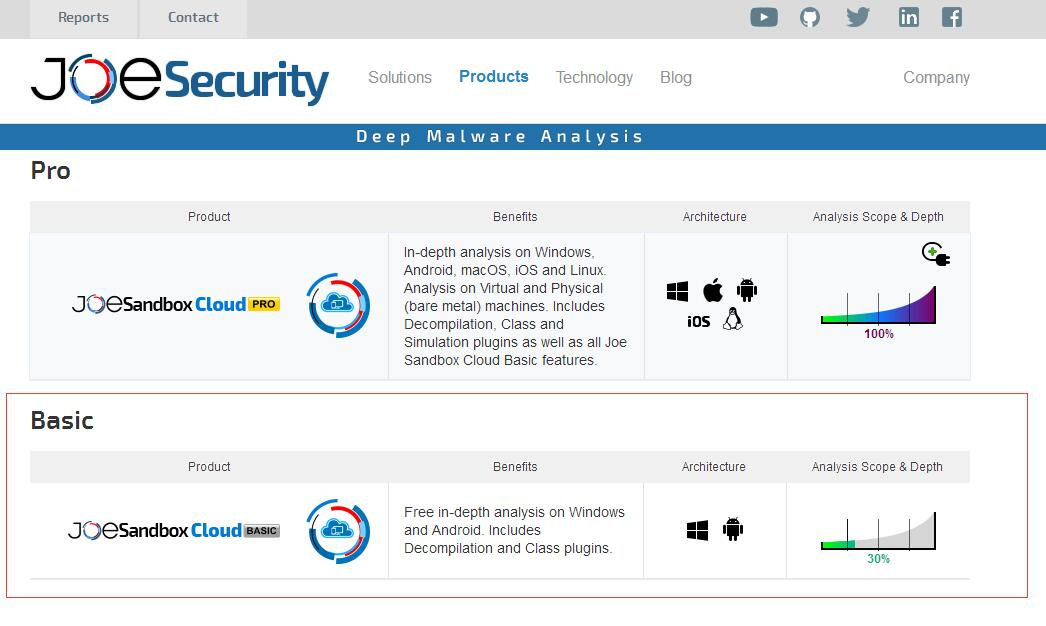Go to the Reports tab
This screenshot has width=1046, height=626.
pyautogui.click(x=83, y=18)
